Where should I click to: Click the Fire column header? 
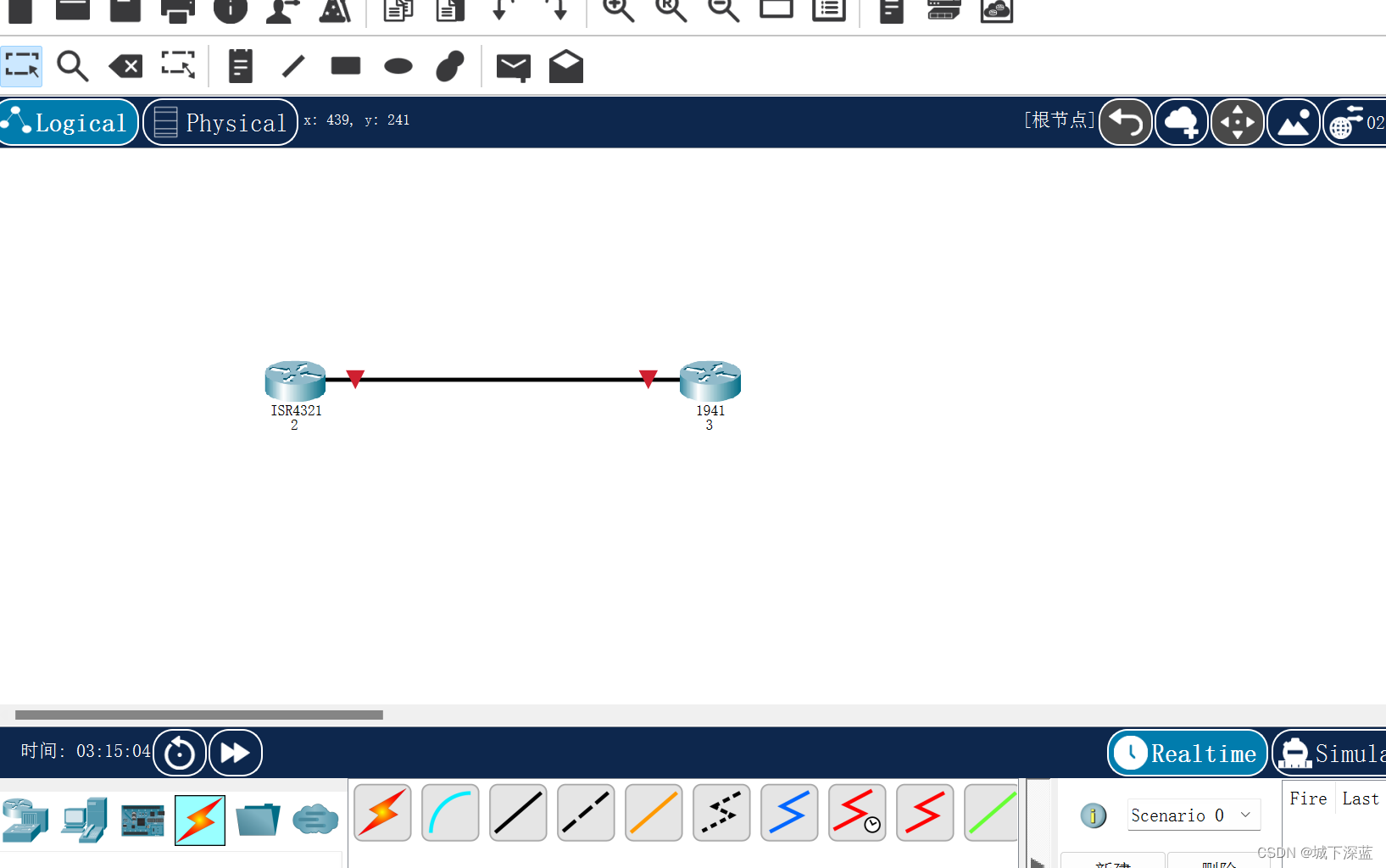point(1308,798)
